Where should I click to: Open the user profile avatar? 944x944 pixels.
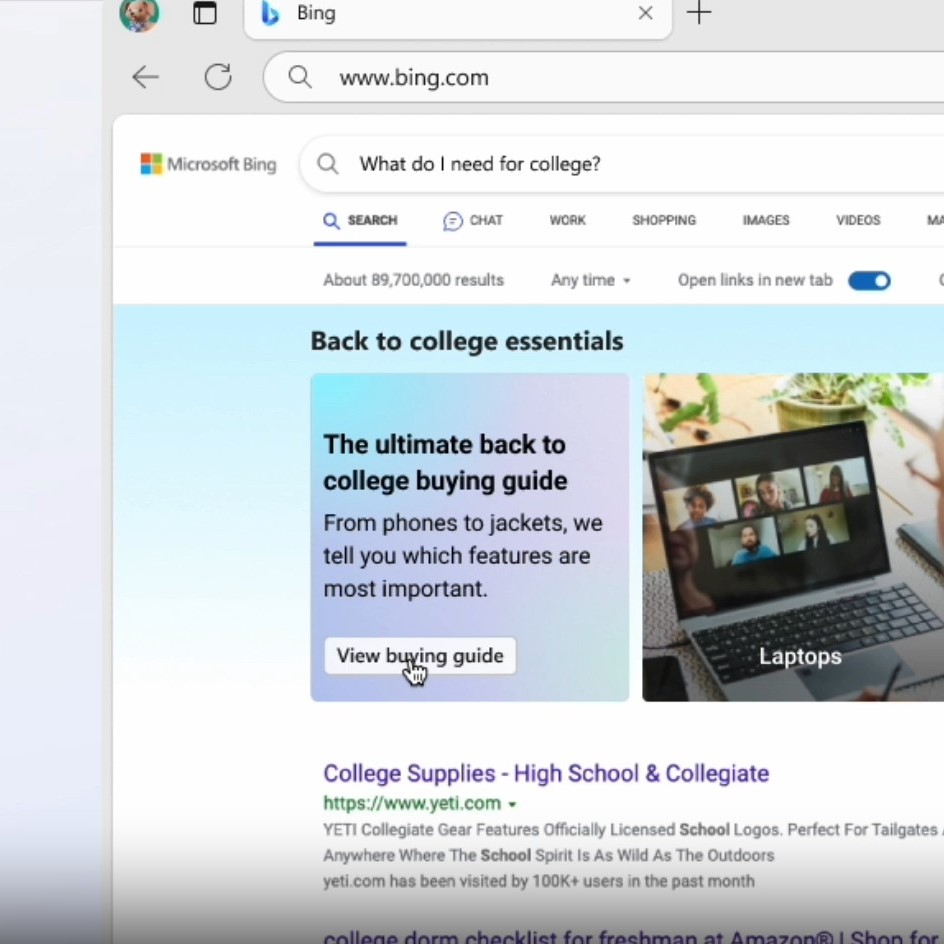pos(139,14)
